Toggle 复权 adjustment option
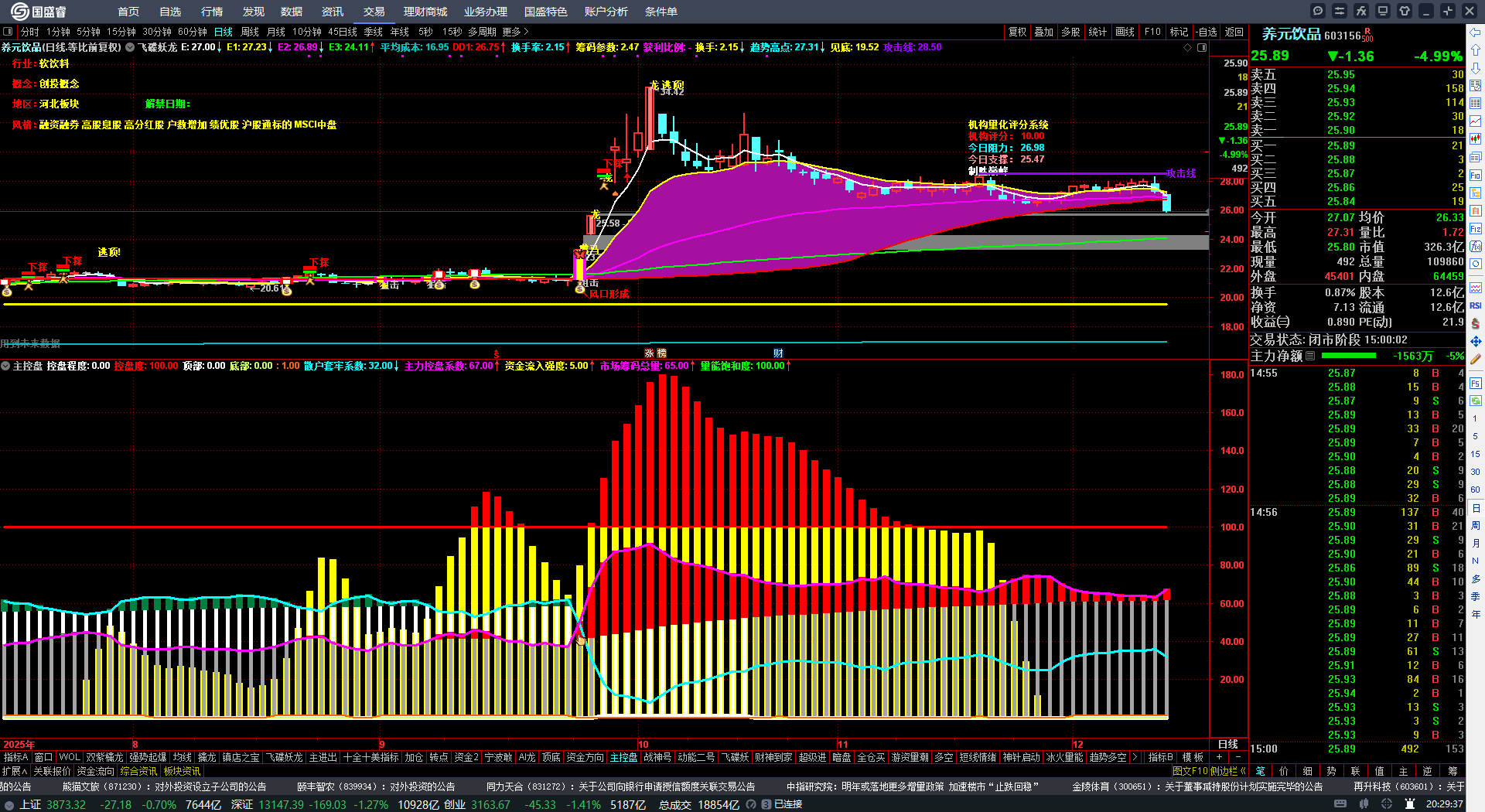Screen dimensions: 1485x812 [x=1017, y=32]
